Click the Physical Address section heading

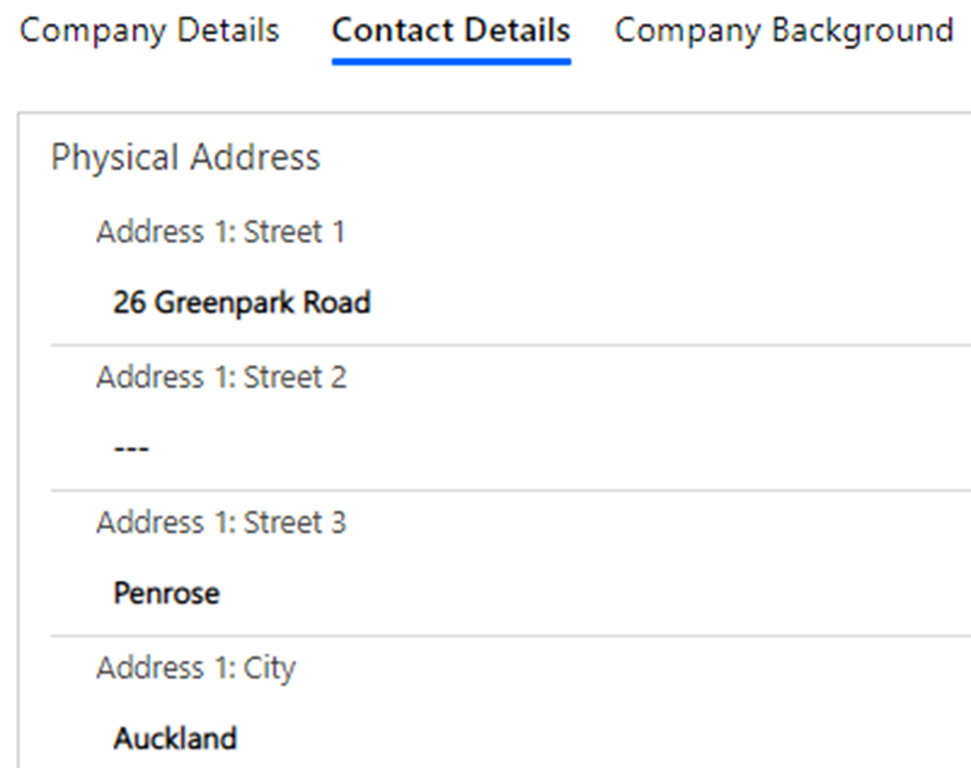(186, 158)
